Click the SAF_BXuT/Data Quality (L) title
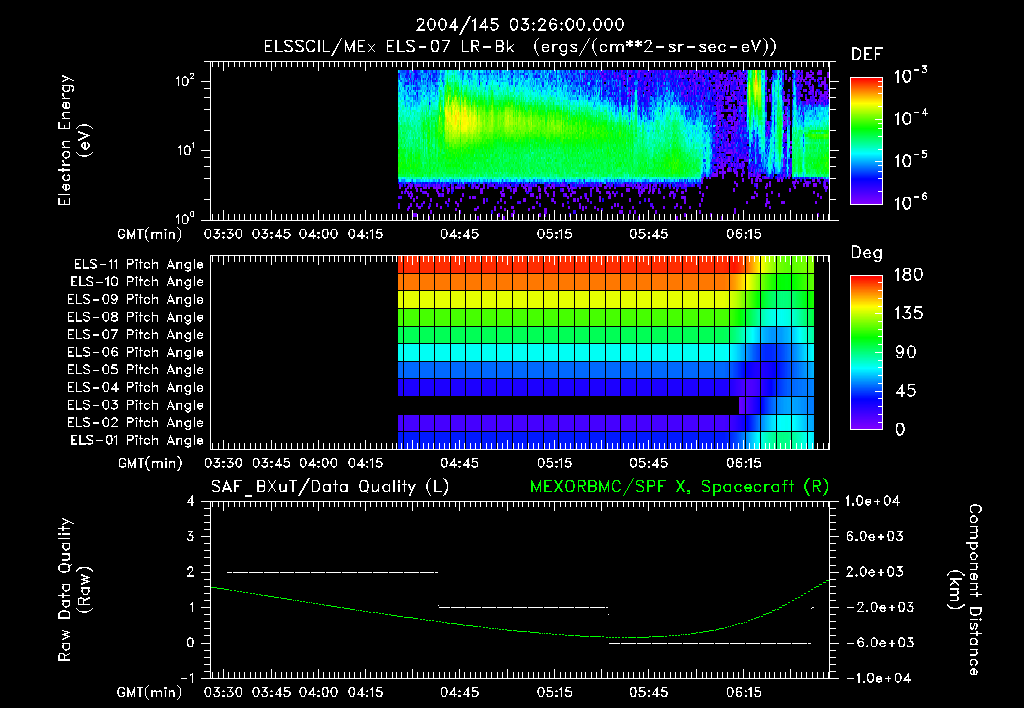Viewport: 1024px width, 708px height. click(x=330, y=487)
